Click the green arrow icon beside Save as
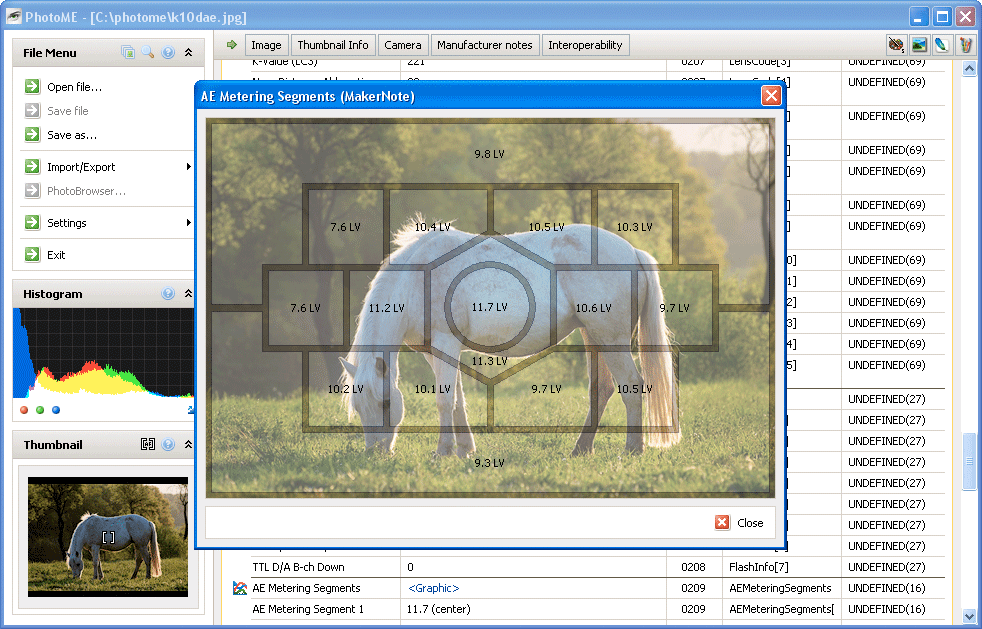Image resolution: width=982 pixels, height=629 pixels. click(x=32, y=135)
